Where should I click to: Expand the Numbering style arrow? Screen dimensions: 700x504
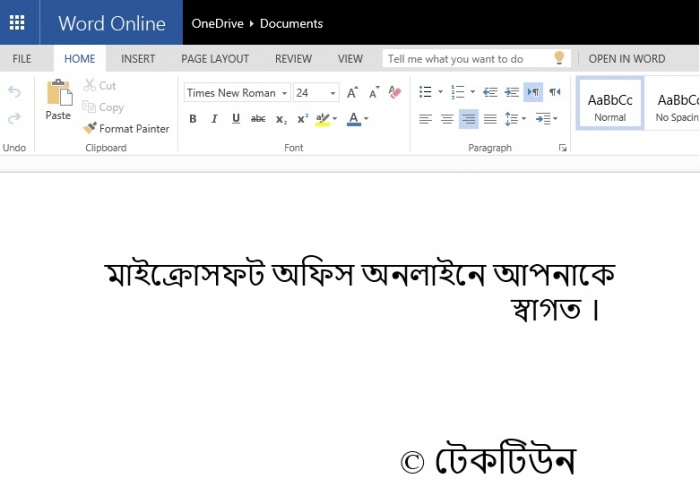coord(473,92)
